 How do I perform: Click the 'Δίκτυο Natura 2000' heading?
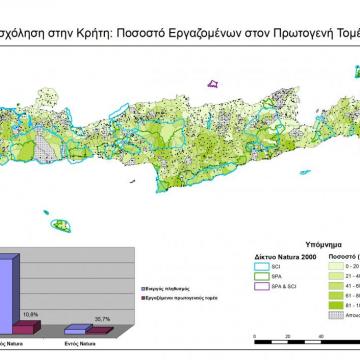point(285,257)
